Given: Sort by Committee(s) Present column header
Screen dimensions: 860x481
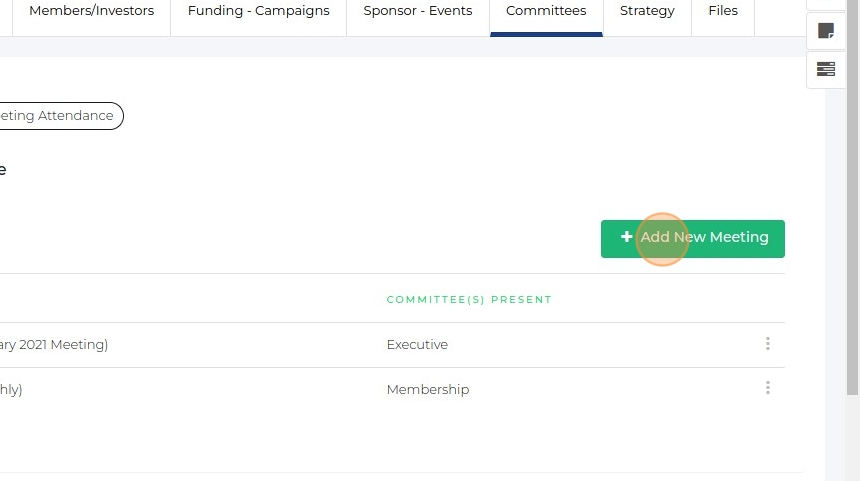Looking at the screenshot, I should (469, 300).
